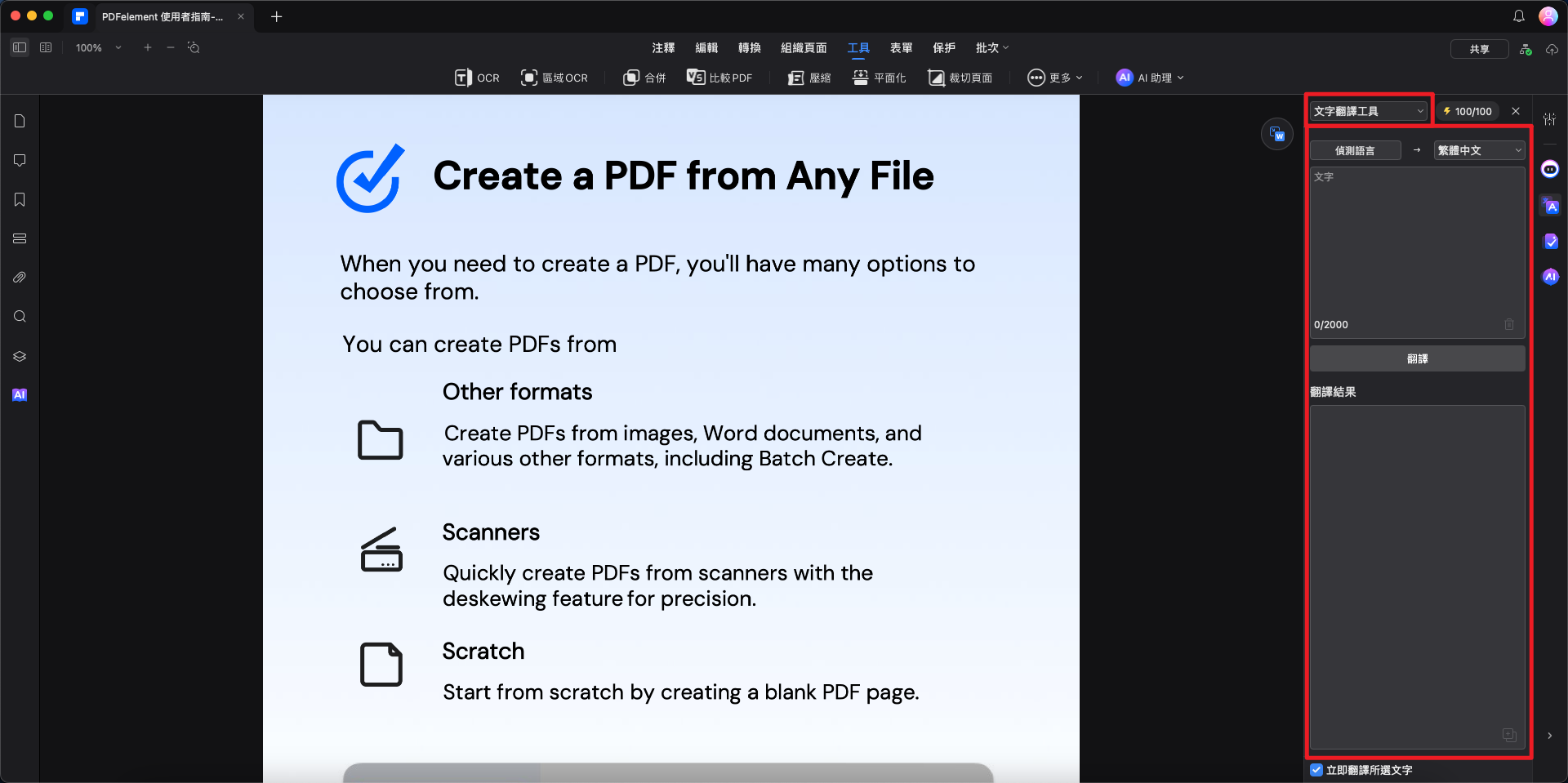This screenshot has width=1568, height=783.
Task: Close the PDFelement 使用者指南 tab
Action: point(241,16)
